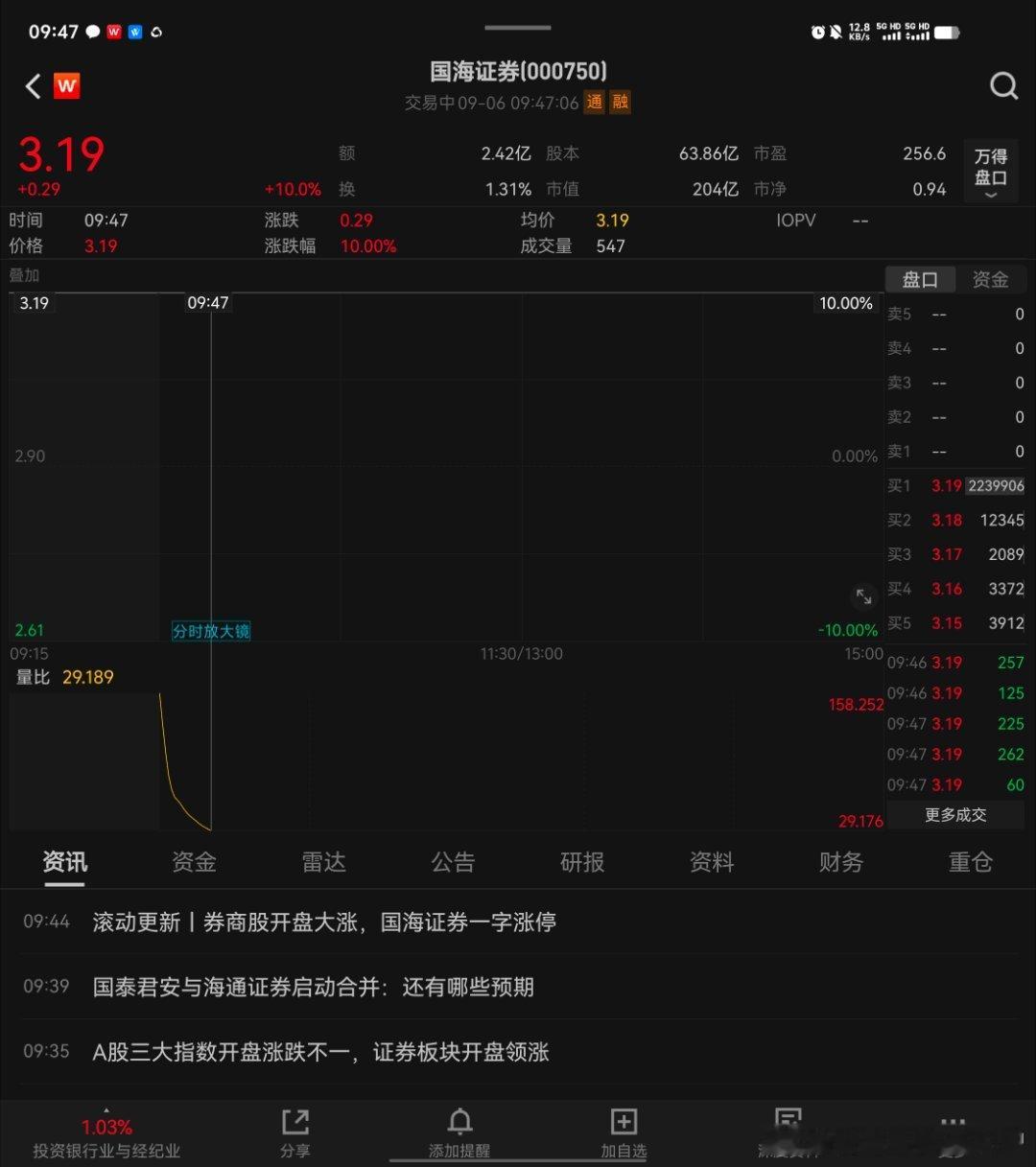Tap the alarm clock icon in status bar

pyautogui.click(x=817, y=33)
